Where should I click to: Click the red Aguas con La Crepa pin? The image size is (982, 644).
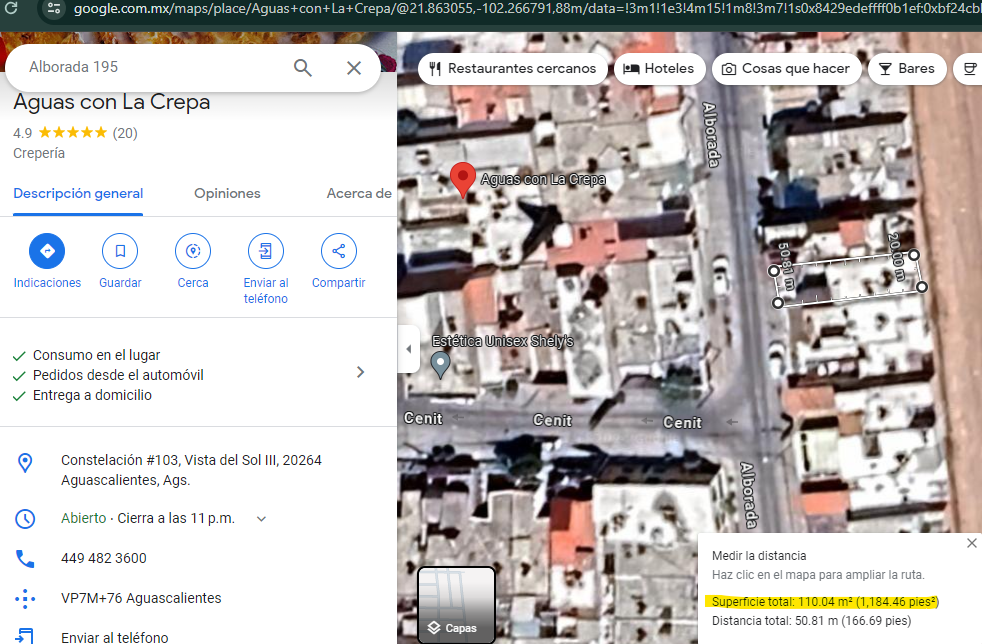(461, 179)
